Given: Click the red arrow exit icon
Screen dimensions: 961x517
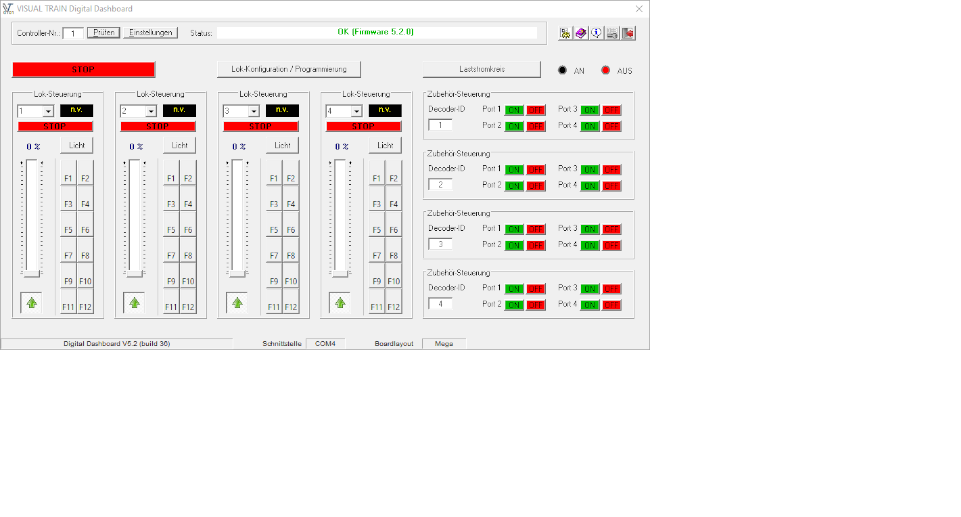Looking at the screenshot, I should click(x=628, y=33).
